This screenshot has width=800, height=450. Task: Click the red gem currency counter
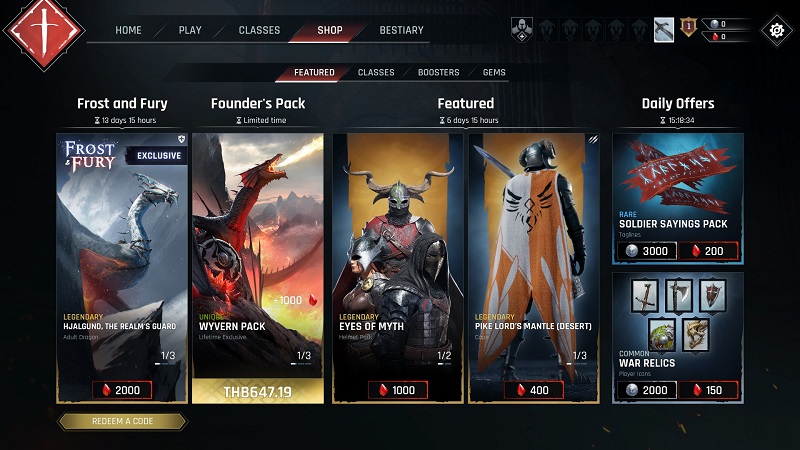tap(727, 36)
